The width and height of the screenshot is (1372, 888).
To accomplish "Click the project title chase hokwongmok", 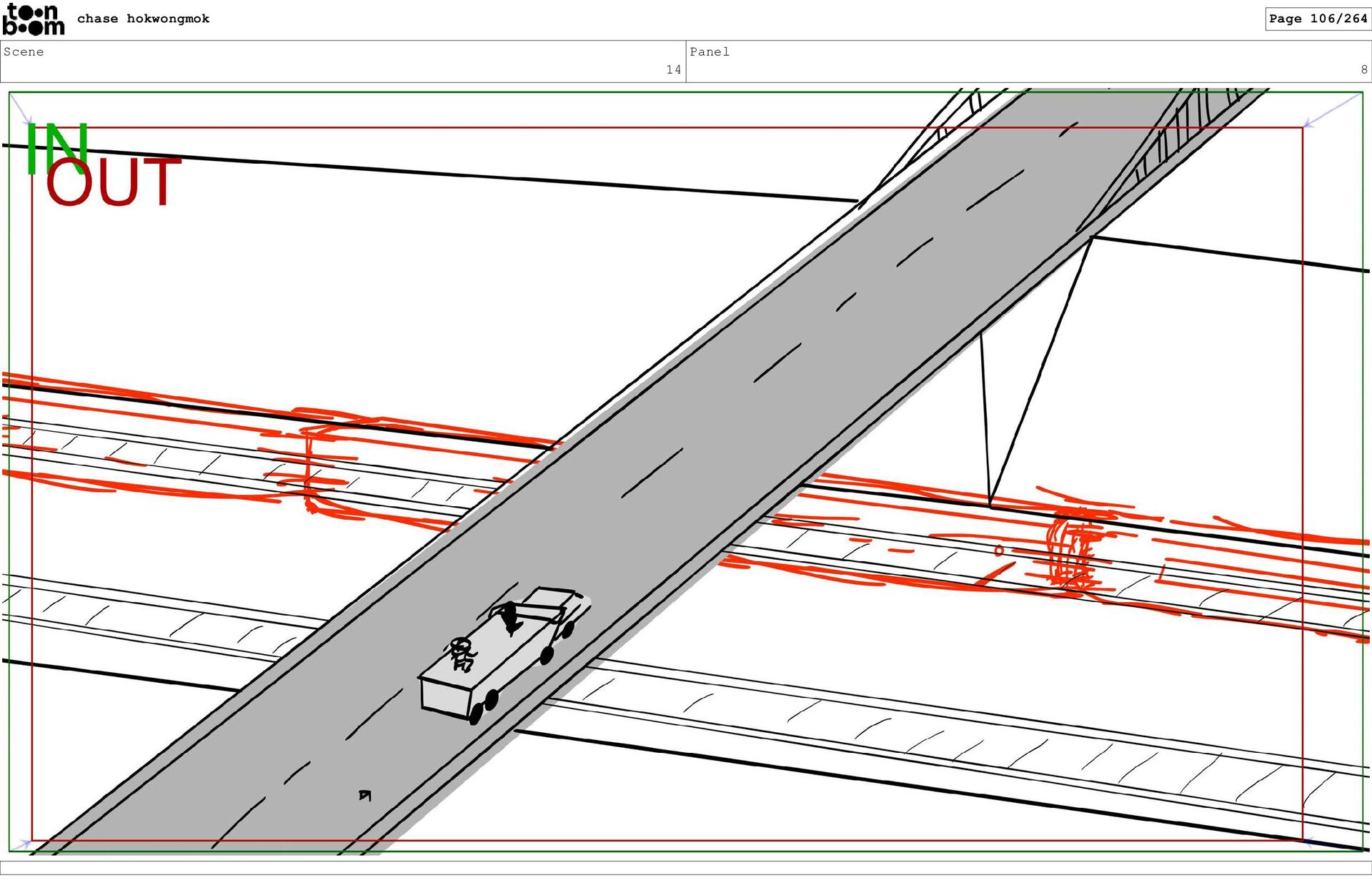I will tap(143, 19).
